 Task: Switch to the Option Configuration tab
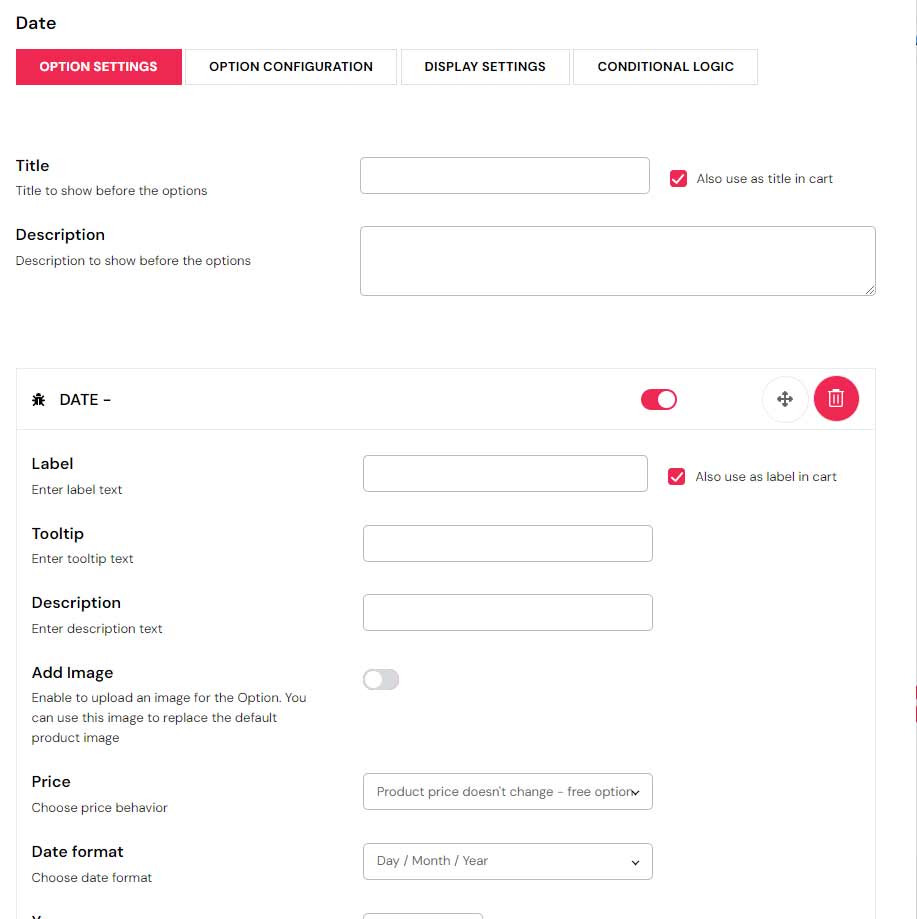(291, 67)
